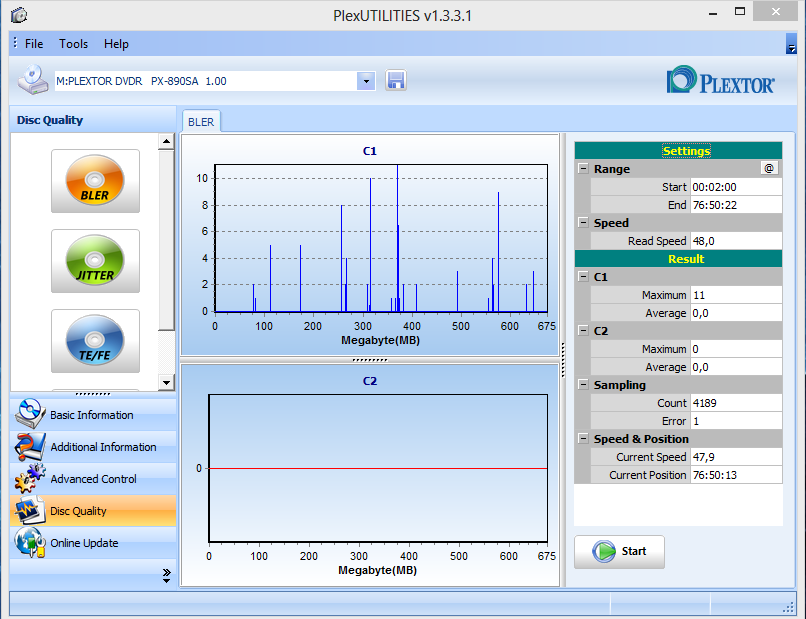The width and height of the screenshot is (806, 619).
Task: Collapse the C2 result section
Action: pos(583,330)
